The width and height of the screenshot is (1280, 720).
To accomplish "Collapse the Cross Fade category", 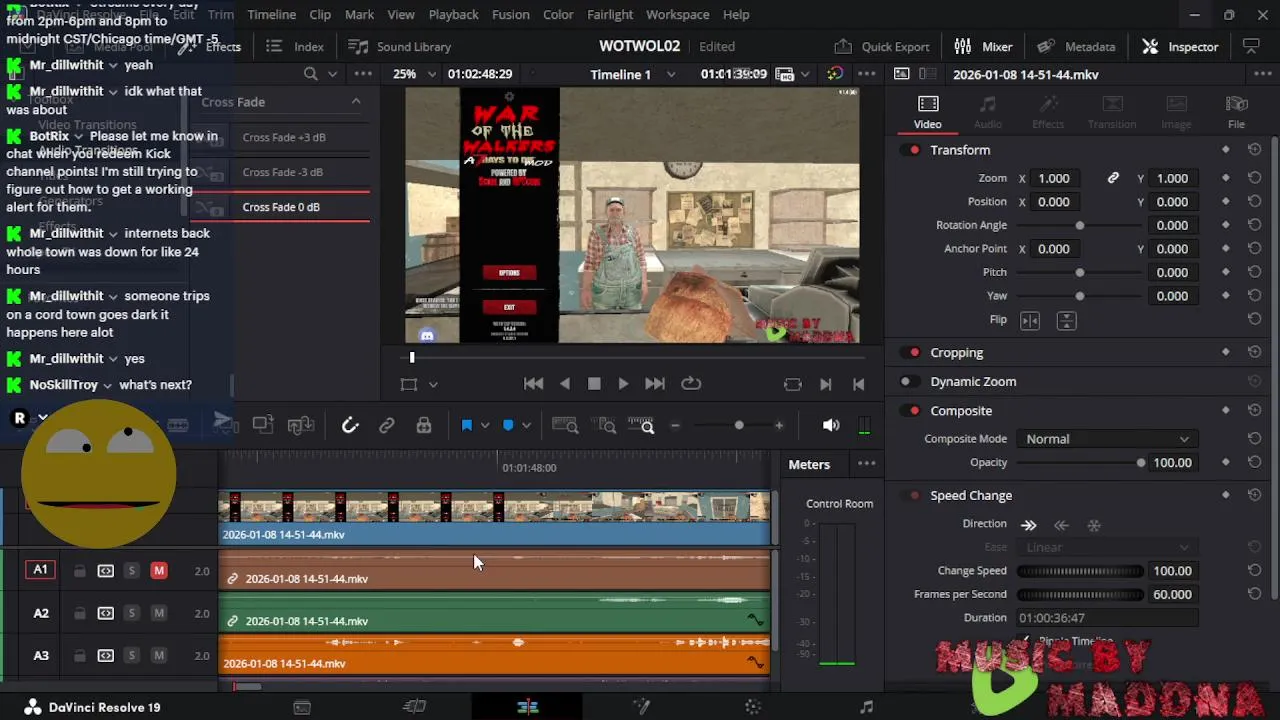I will click(355, 102).
